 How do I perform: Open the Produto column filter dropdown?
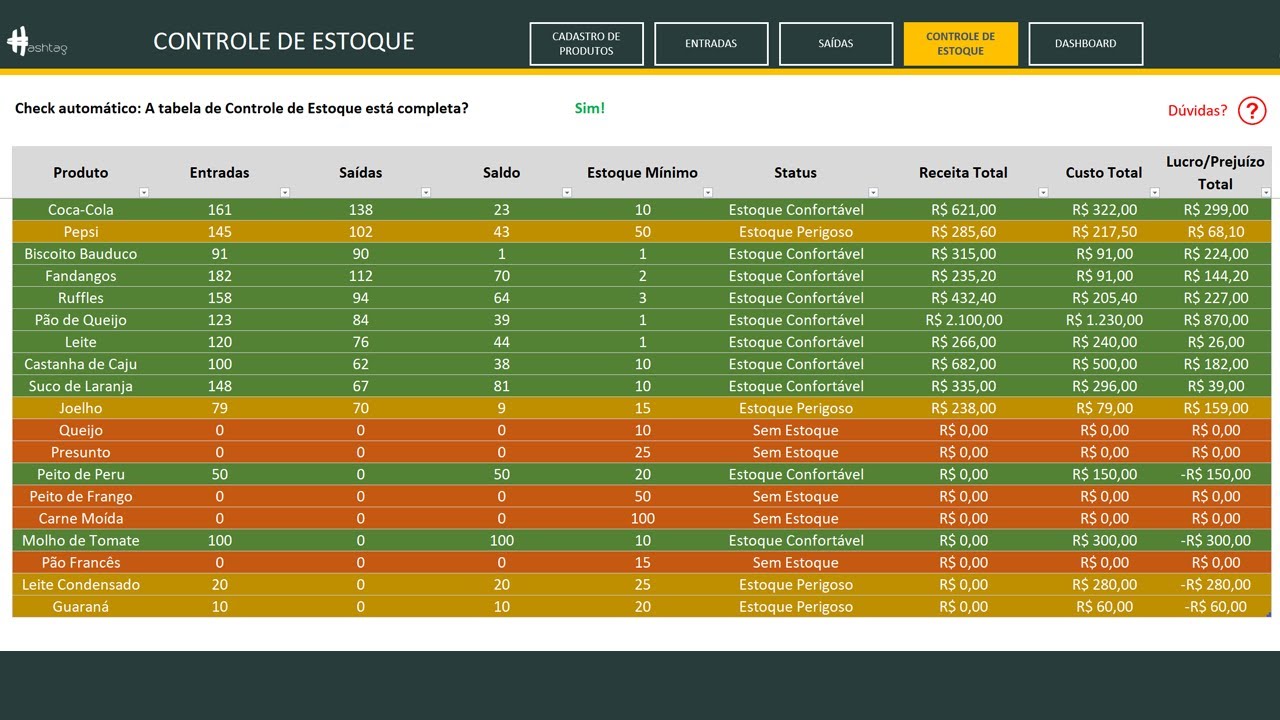point(143,192)
